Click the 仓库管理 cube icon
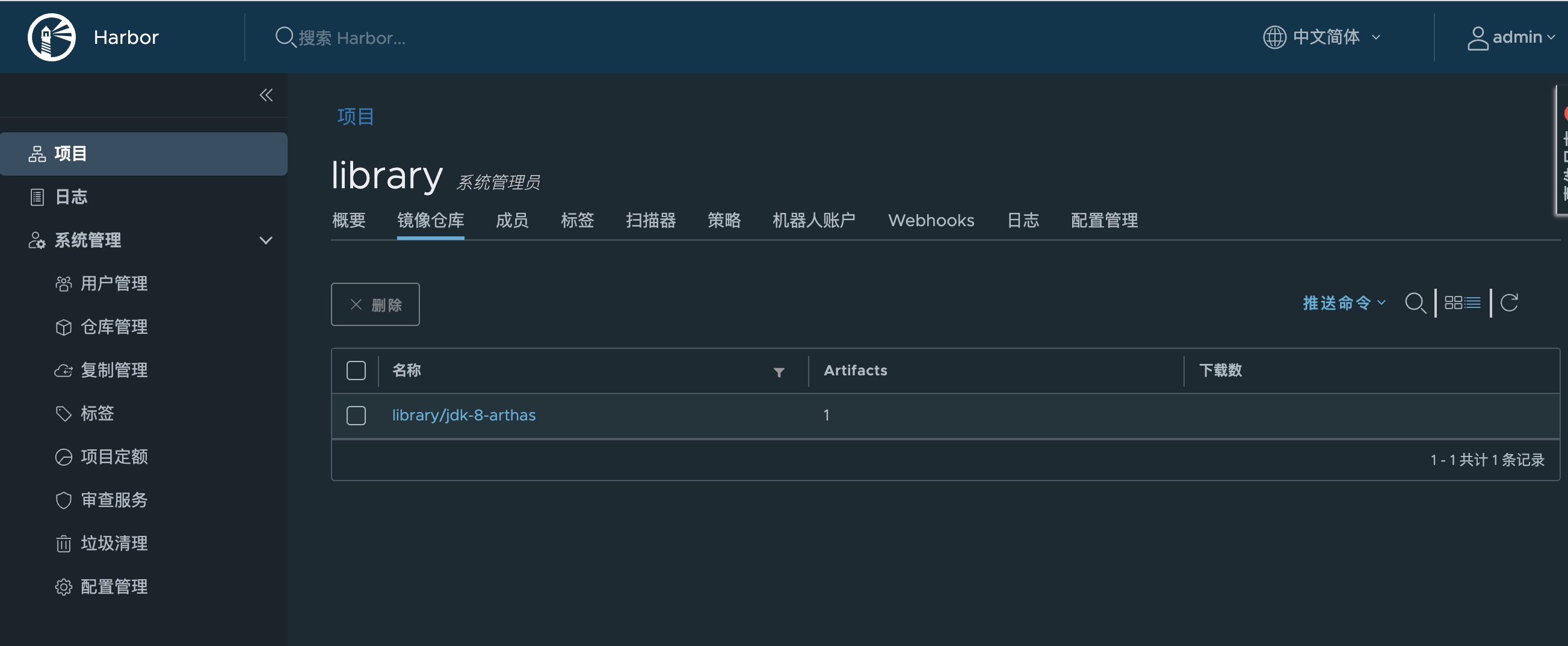Image resolution: width=1568 pixels, height=646 pixels. 63,327
